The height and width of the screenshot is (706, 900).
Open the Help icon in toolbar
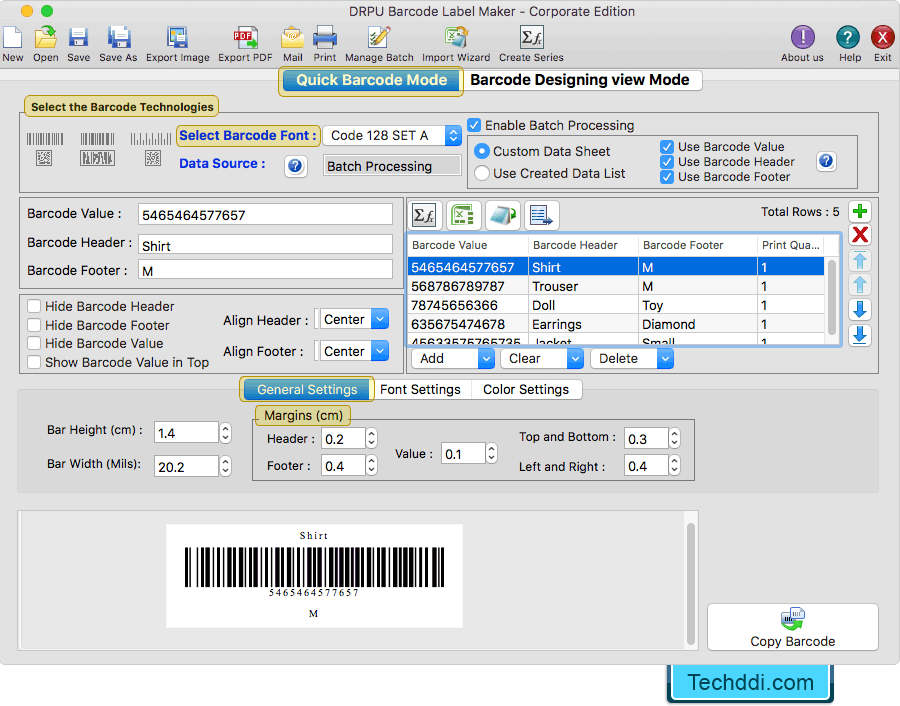tap(848, 38)
